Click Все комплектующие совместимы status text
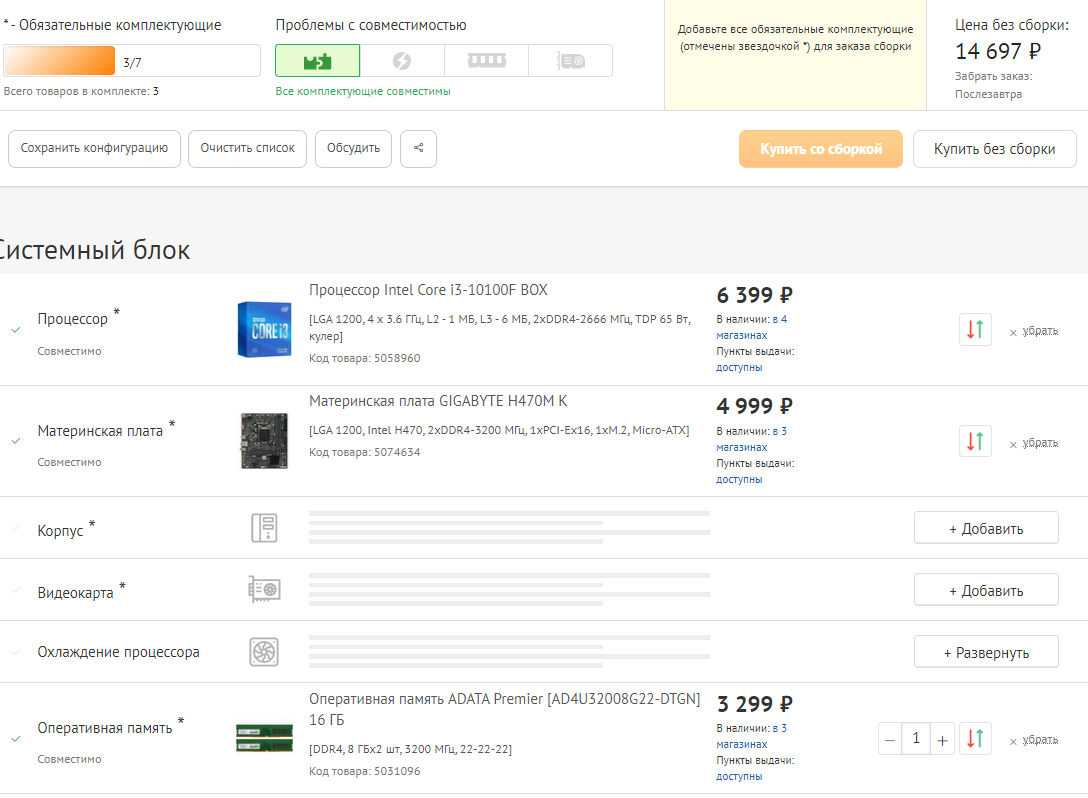Image resolution: width=1088 pixels, height=798 pixels. (x=363, y=91)
